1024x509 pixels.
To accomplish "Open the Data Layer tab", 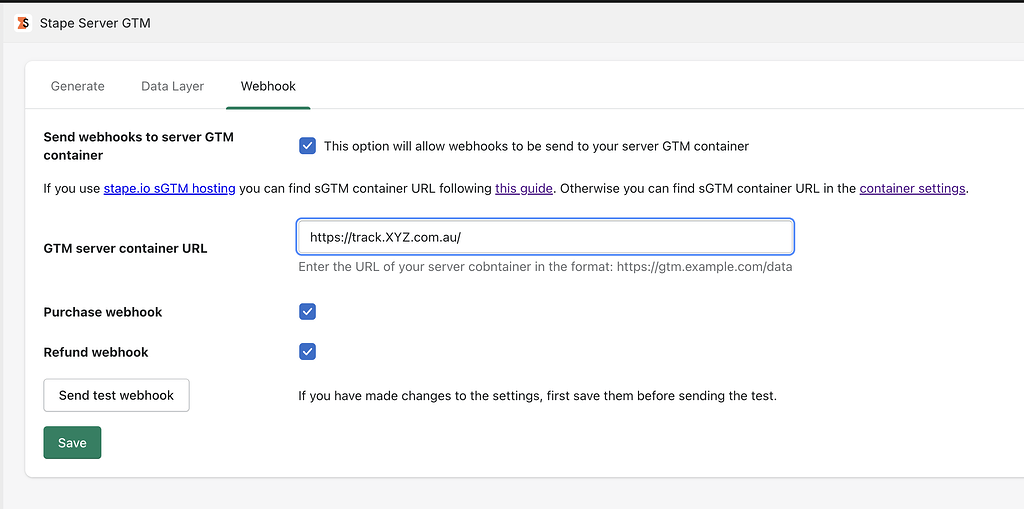I will (172, 86).
